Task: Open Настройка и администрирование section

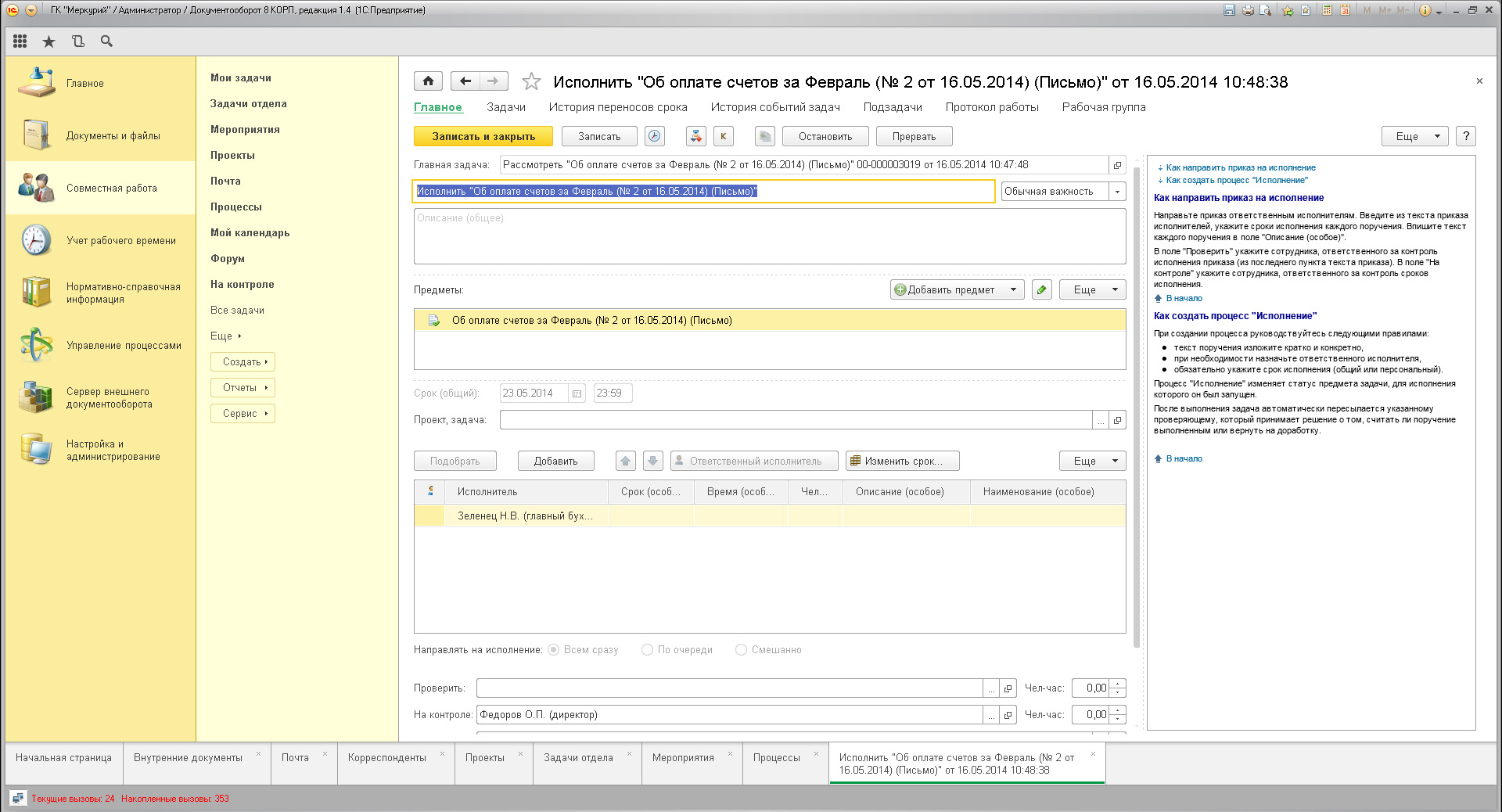Action: (x=100, y=450)
